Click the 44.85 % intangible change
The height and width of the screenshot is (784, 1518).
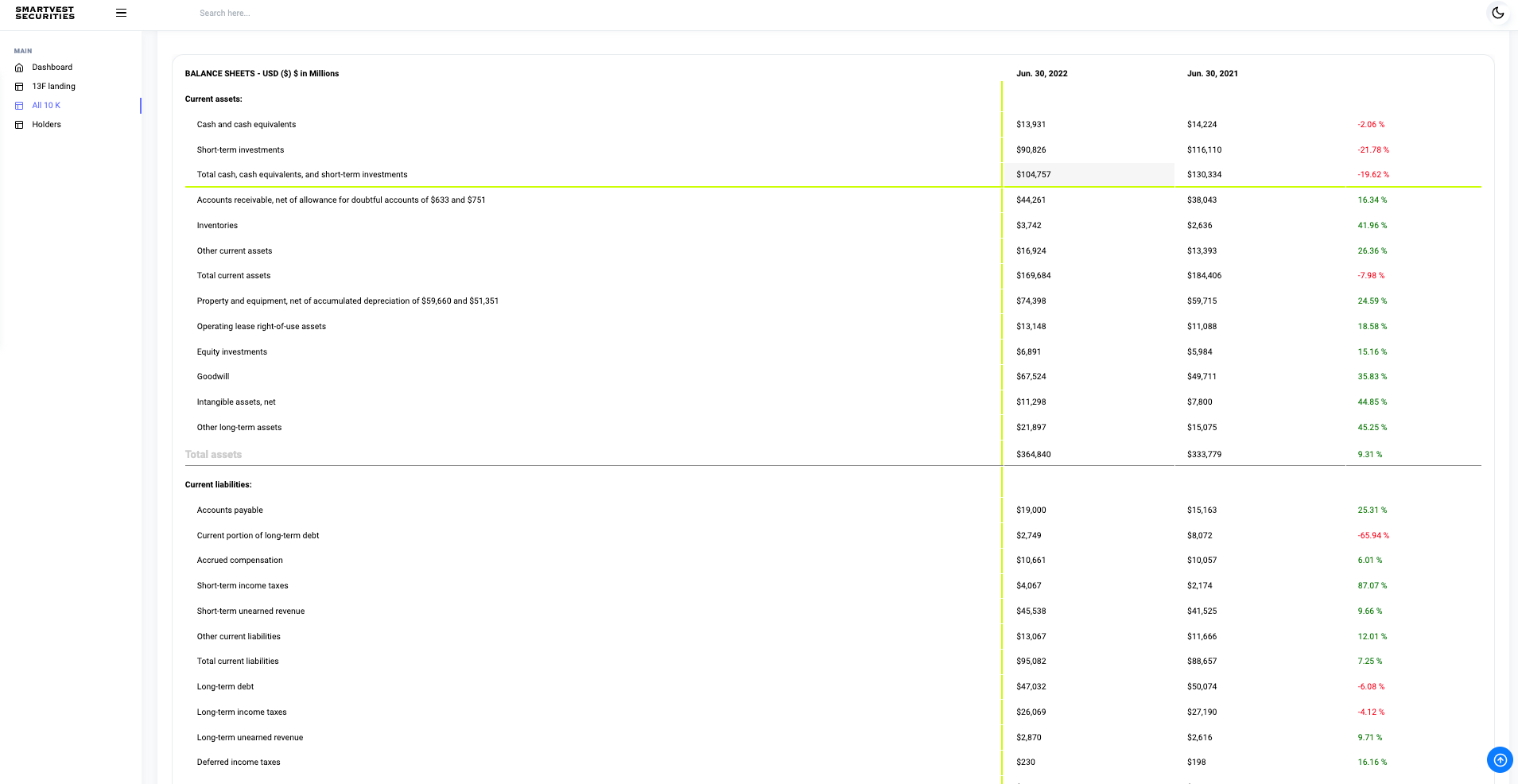(1372, 402)
